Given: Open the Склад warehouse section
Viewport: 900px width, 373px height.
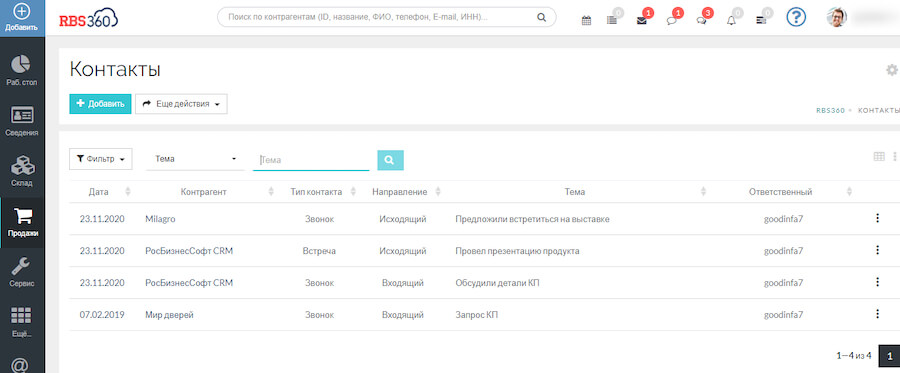Looking at the screenshot, I should pyautogui.click(x=22, y=171).
